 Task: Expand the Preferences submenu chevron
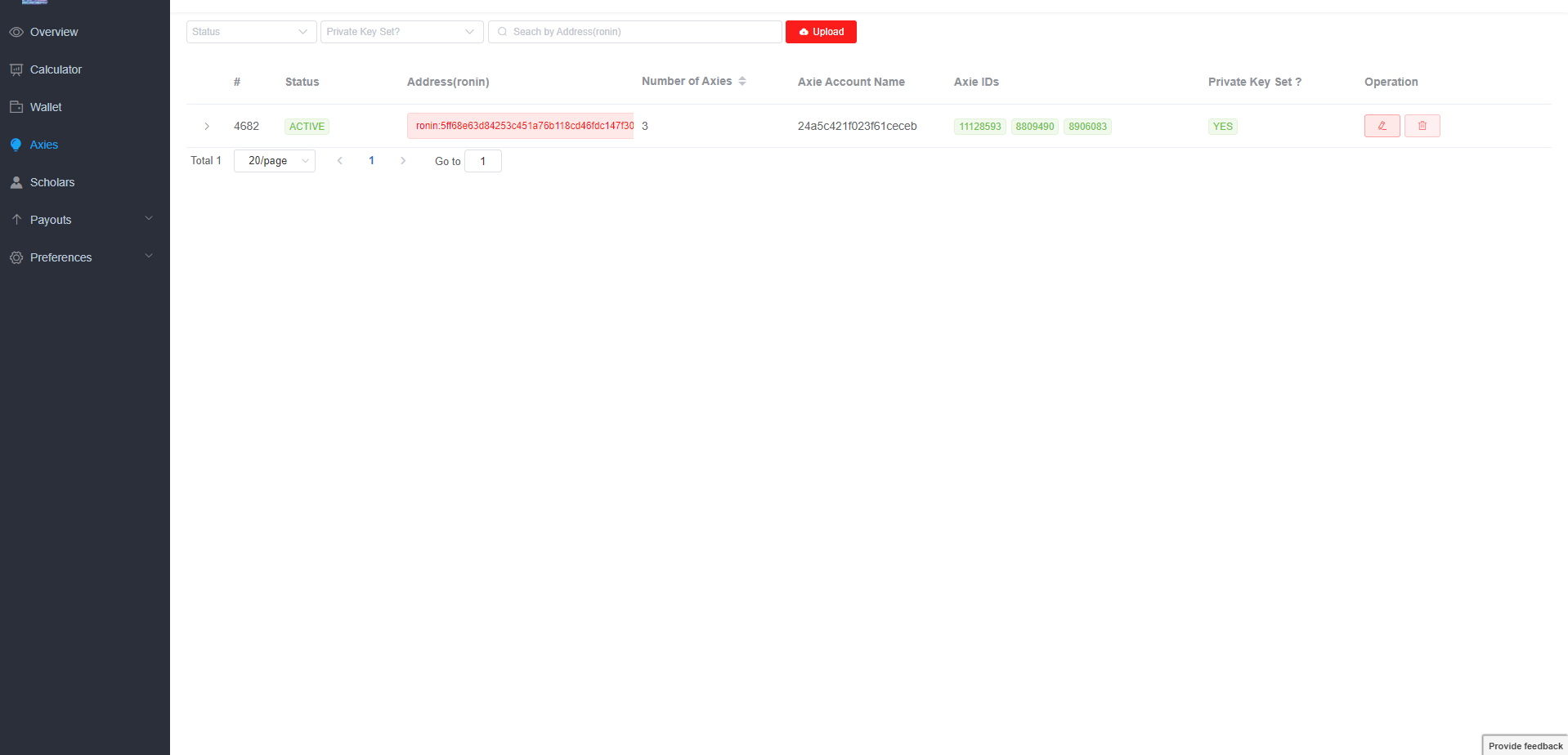[149, 256]
